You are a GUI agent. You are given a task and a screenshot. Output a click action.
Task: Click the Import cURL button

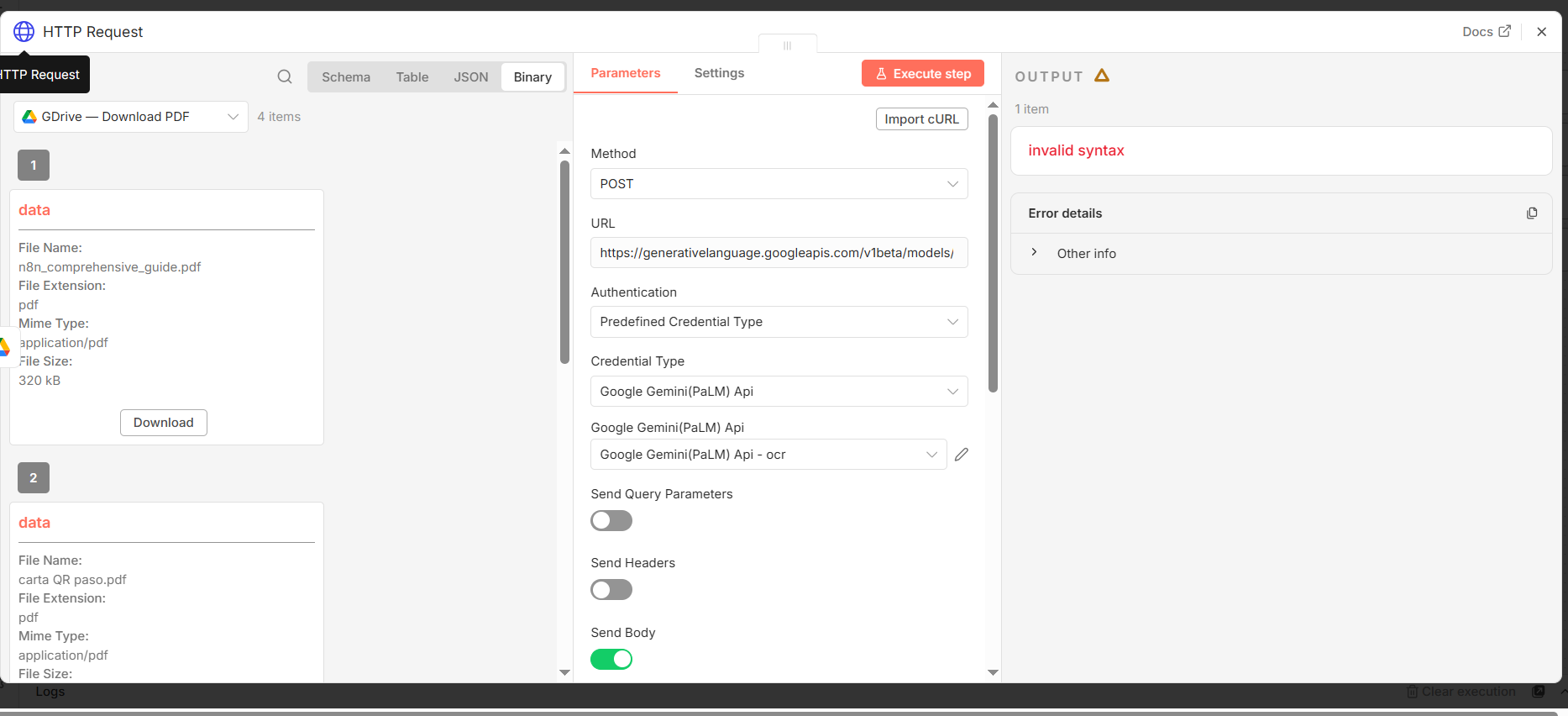click(921, 119)
